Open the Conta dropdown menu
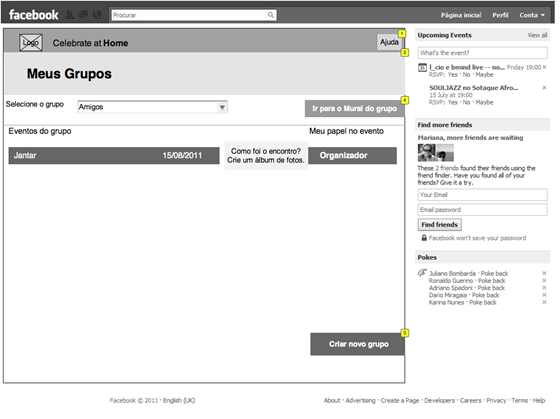This screenshot has width=560, height=419. pyautogui.click(x=532, y=15)
